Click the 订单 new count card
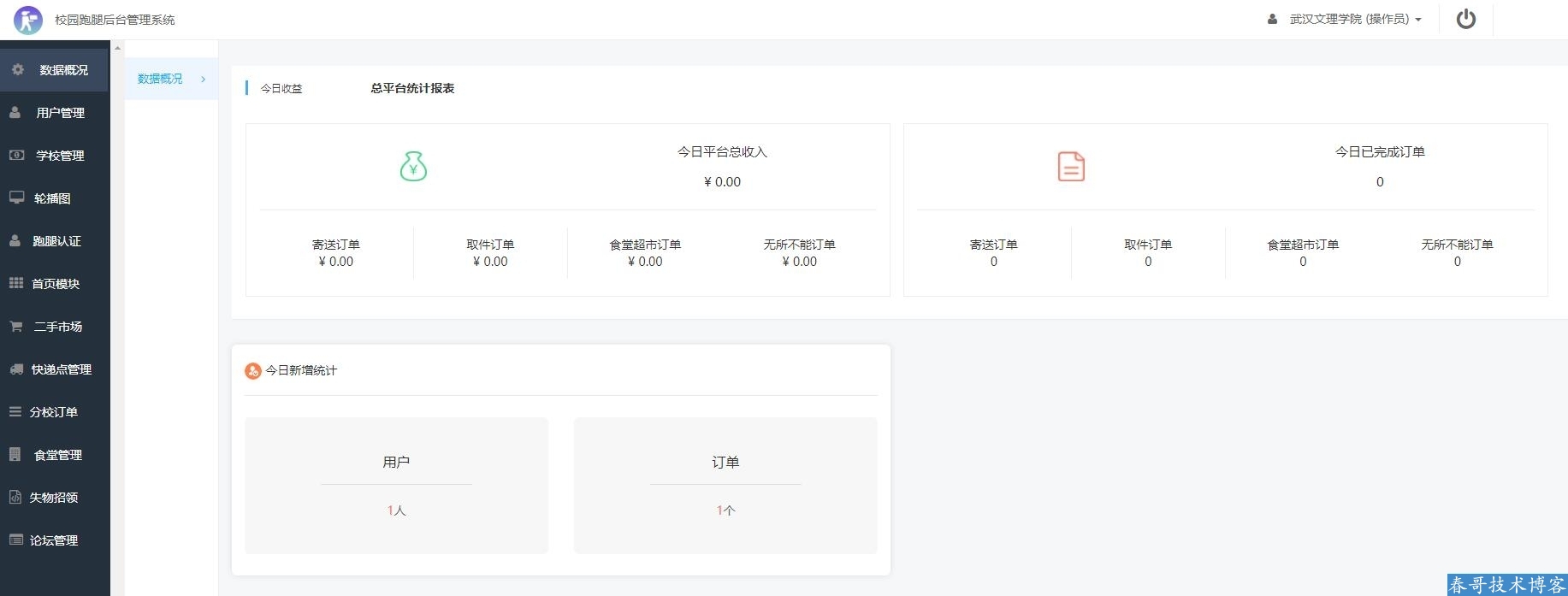This screenshot has height=596, width=1568. tap(725, 485)
